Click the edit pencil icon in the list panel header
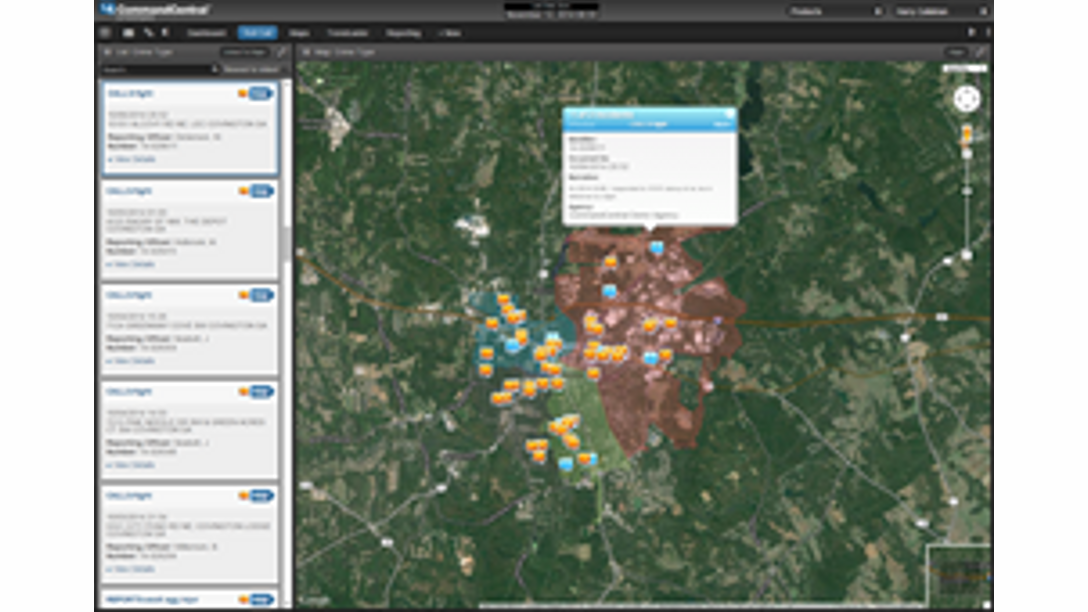This screenshot has height=612, width=1088. tap(281, 51)
